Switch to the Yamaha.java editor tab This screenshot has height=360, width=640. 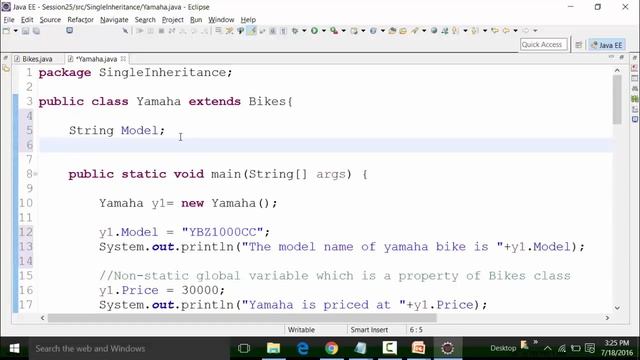point(96,59)
